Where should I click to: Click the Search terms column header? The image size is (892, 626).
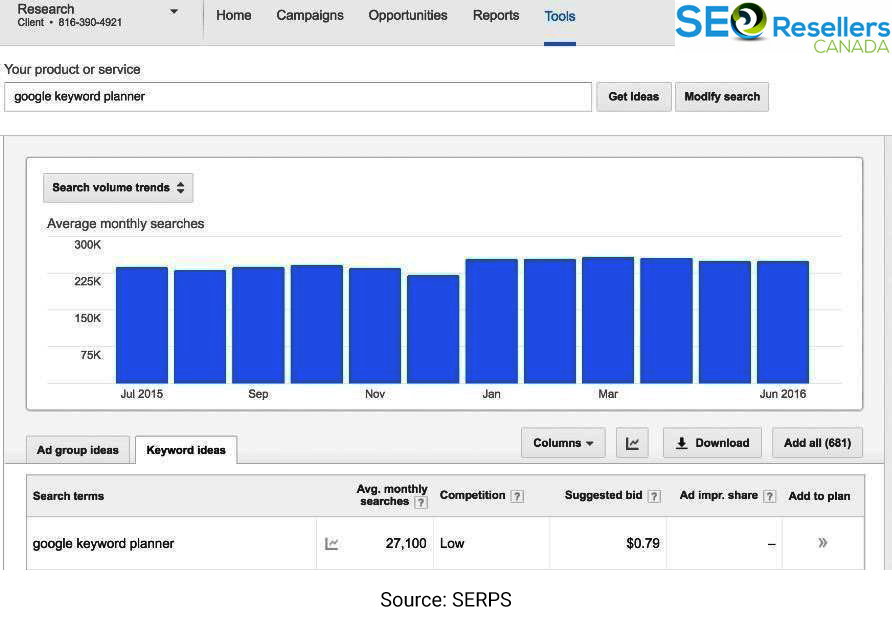point(68,496)
